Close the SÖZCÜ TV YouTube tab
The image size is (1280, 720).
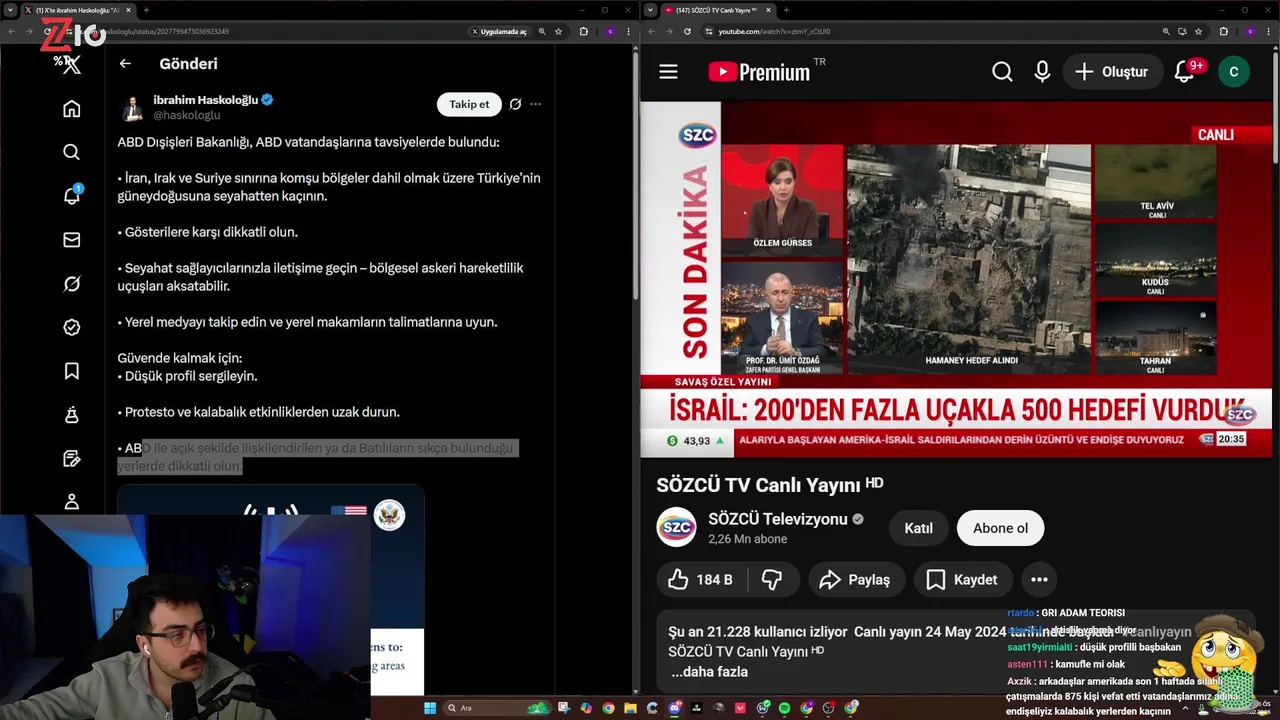[x=766, y=10]
